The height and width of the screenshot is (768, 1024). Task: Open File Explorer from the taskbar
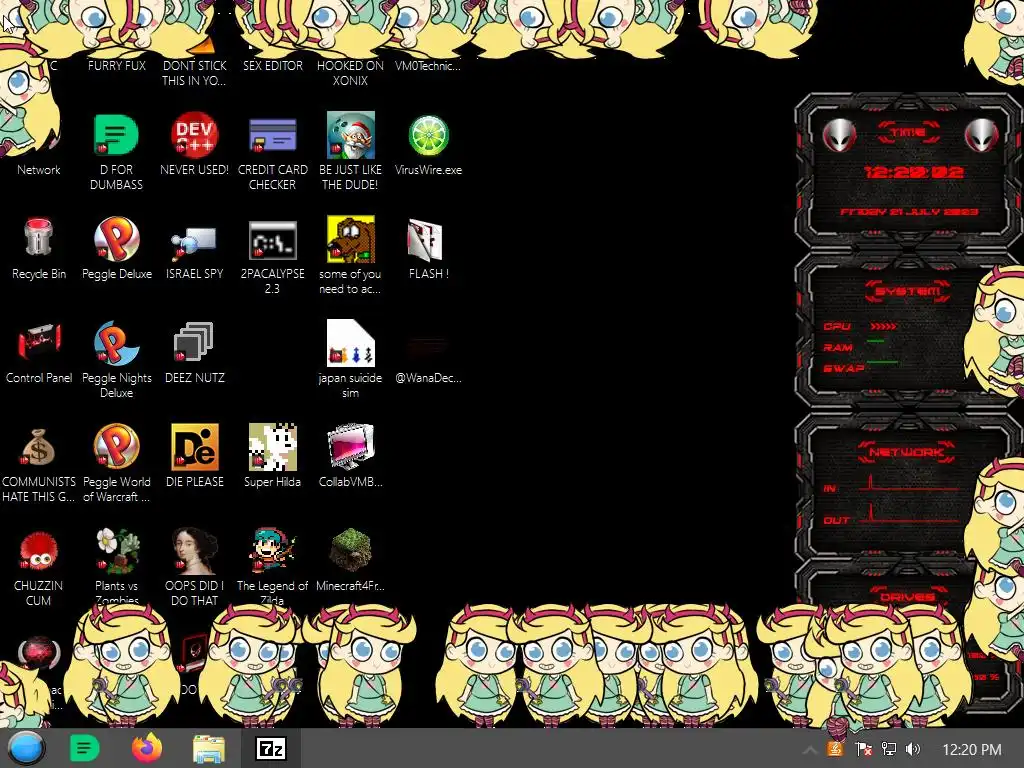tap(209, 748)
